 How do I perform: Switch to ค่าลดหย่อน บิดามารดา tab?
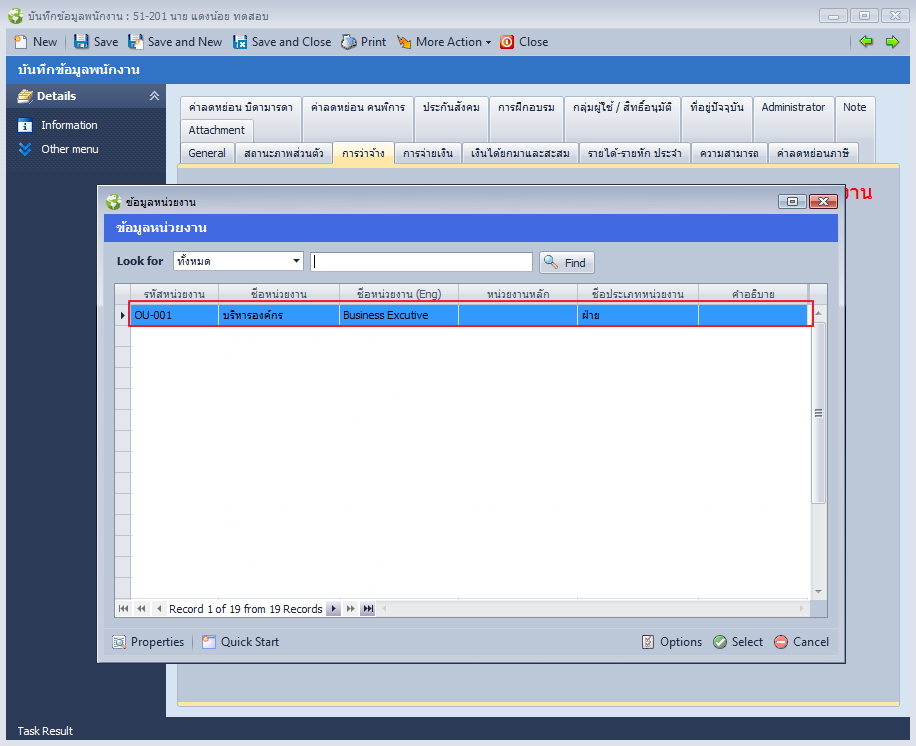click(x=241, y=107)
